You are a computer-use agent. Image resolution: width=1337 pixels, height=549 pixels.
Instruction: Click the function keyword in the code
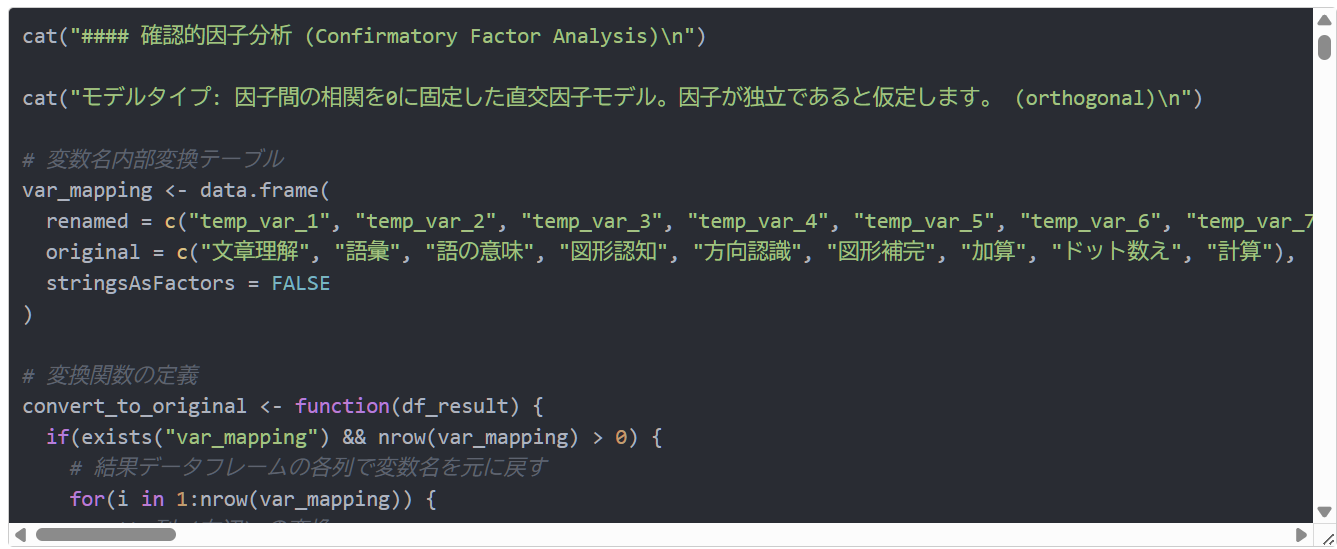click(341, 407)
